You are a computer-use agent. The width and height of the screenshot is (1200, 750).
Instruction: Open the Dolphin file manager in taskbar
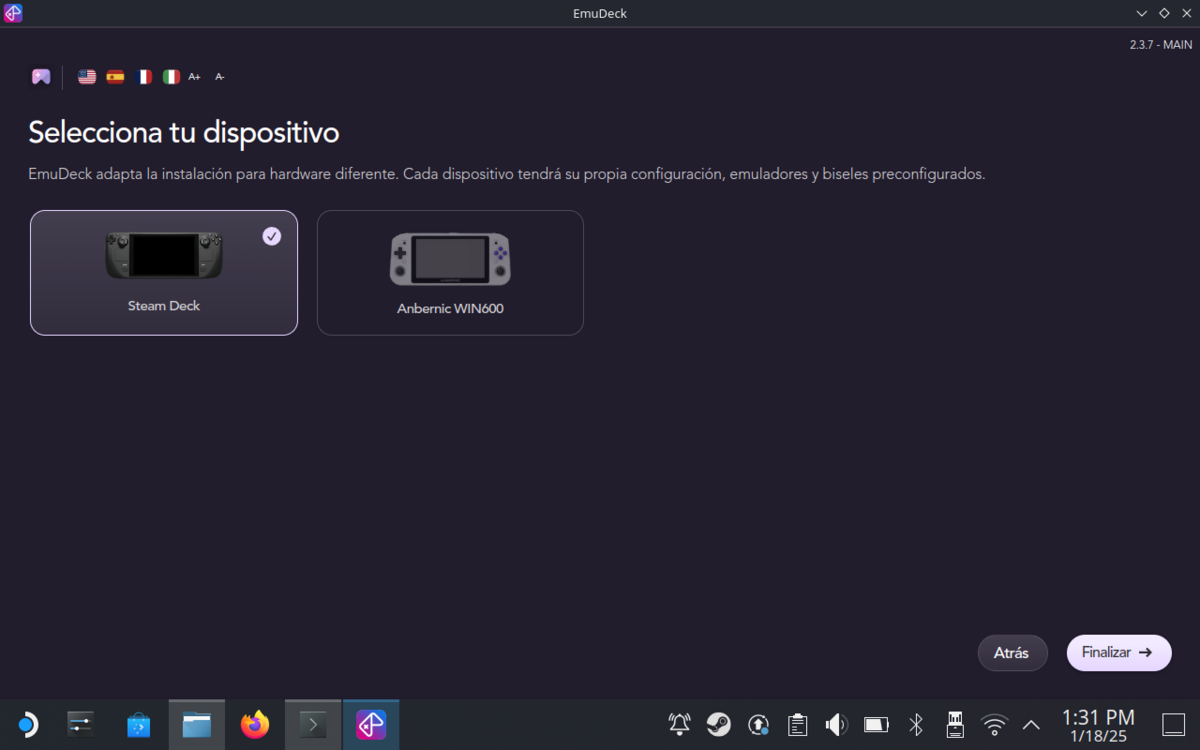197,724
